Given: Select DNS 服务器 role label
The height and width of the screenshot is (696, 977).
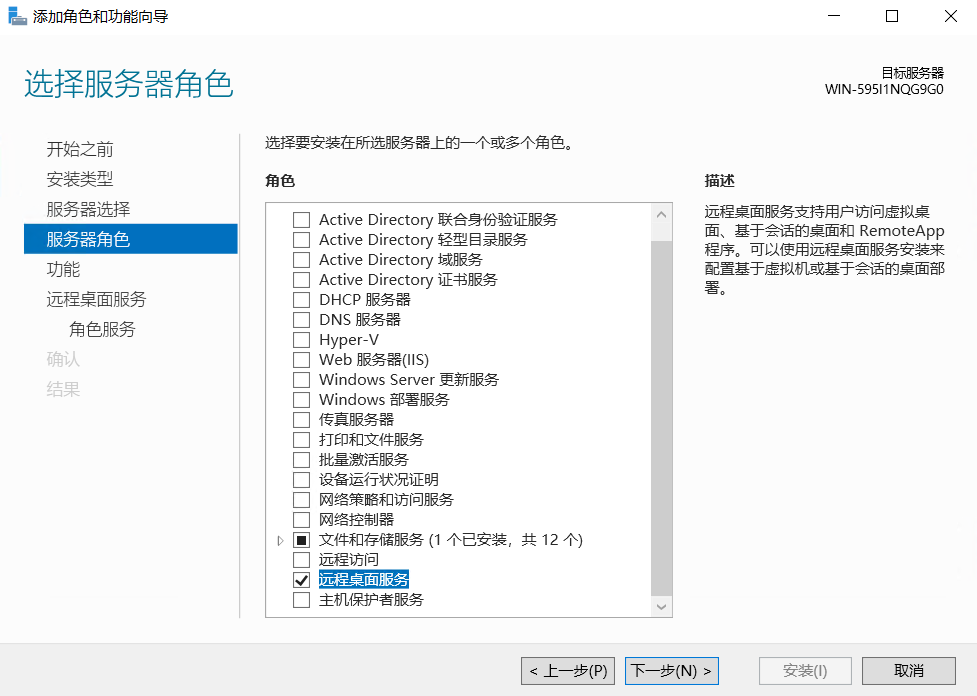Looking at the screenshot, I should pyautogui.click(x=360, y=320).
